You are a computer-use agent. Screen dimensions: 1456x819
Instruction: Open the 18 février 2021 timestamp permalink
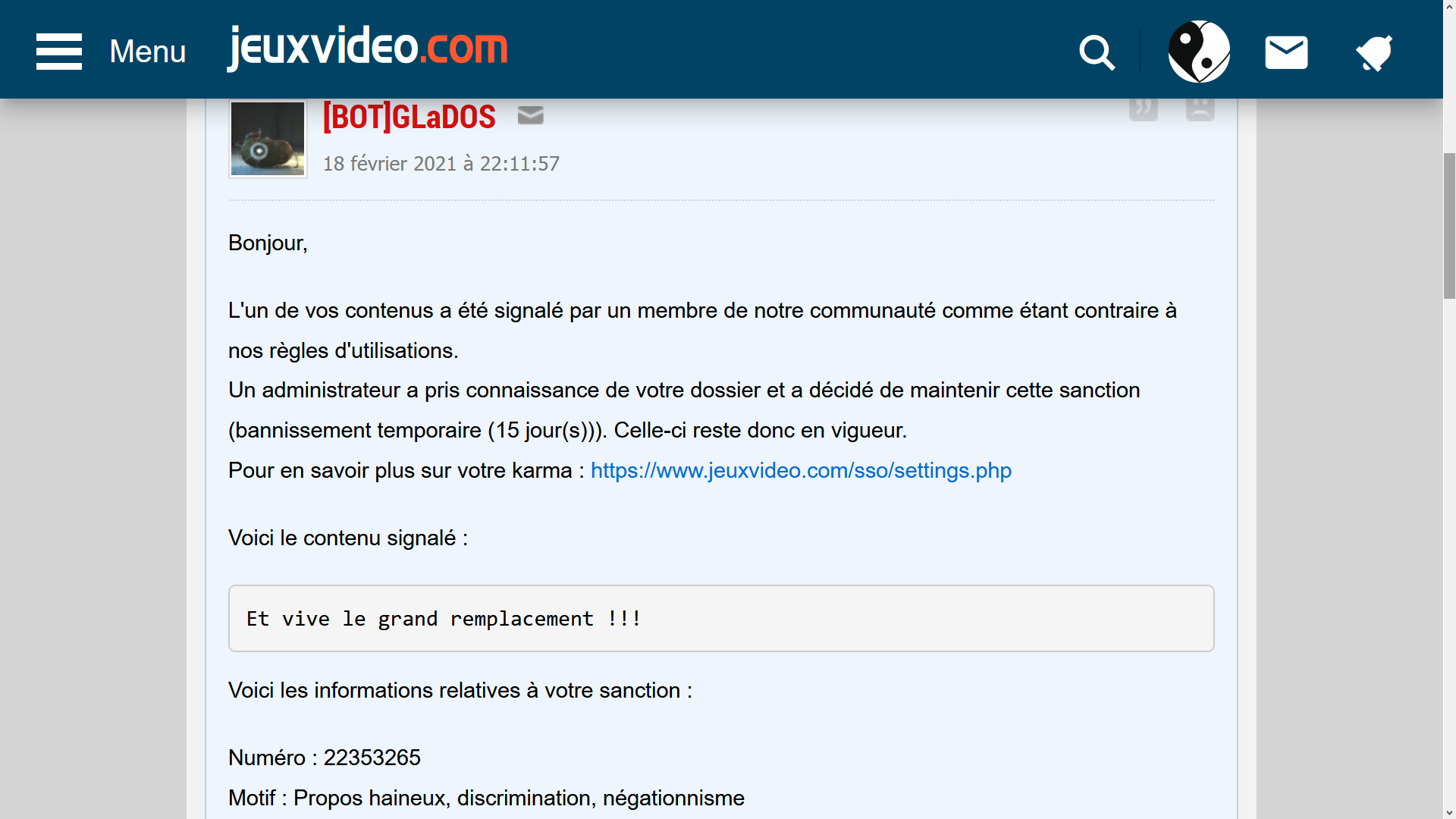pyautogui.click(x=441, y=164)
